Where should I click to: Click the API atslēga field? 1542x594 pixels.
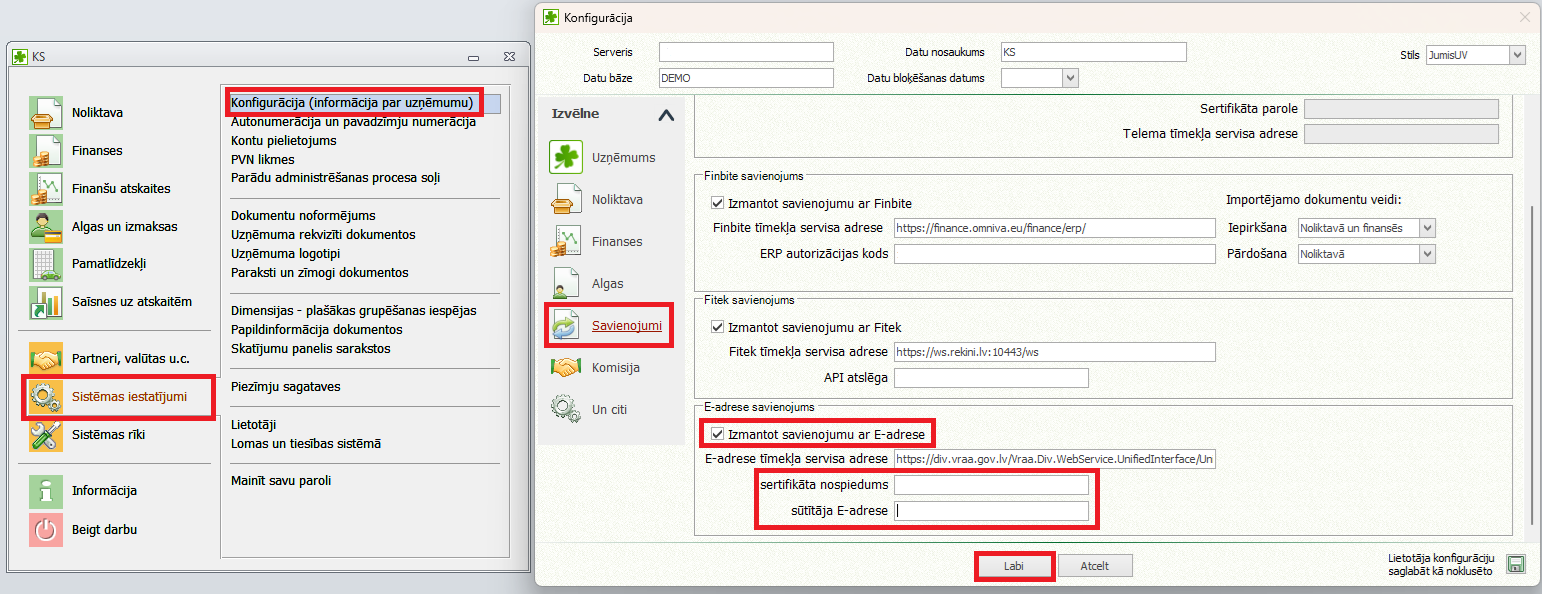991,378
